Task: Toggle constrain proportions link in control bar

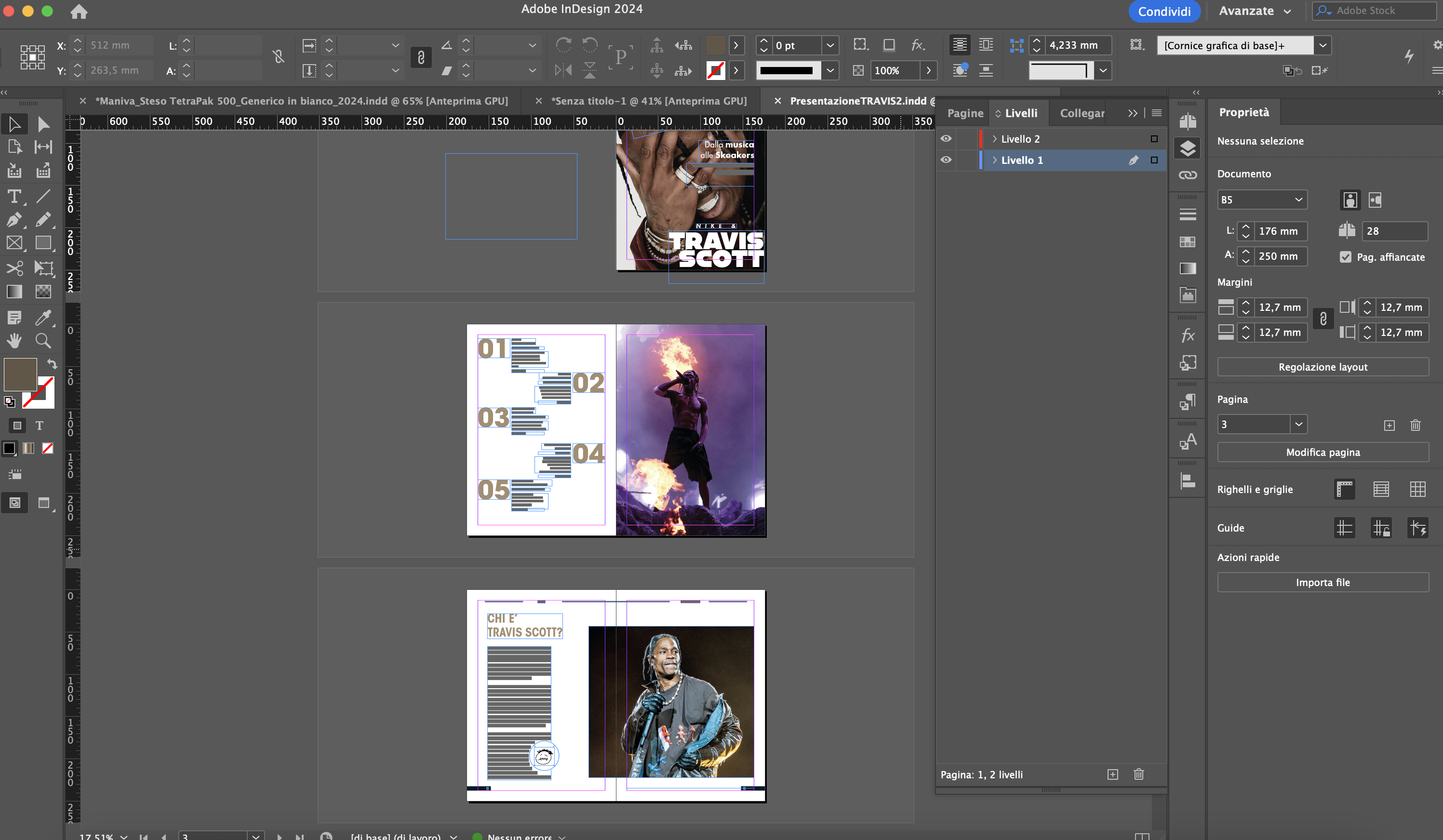Action: (421, 57)
